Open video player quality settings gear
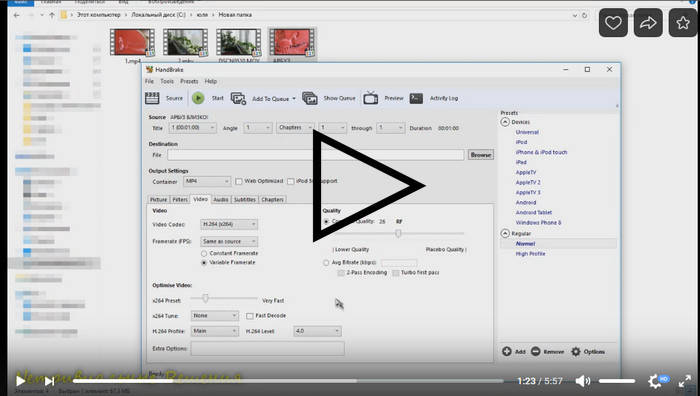This screenshot has height=396, width=700. tap(655, 381)
